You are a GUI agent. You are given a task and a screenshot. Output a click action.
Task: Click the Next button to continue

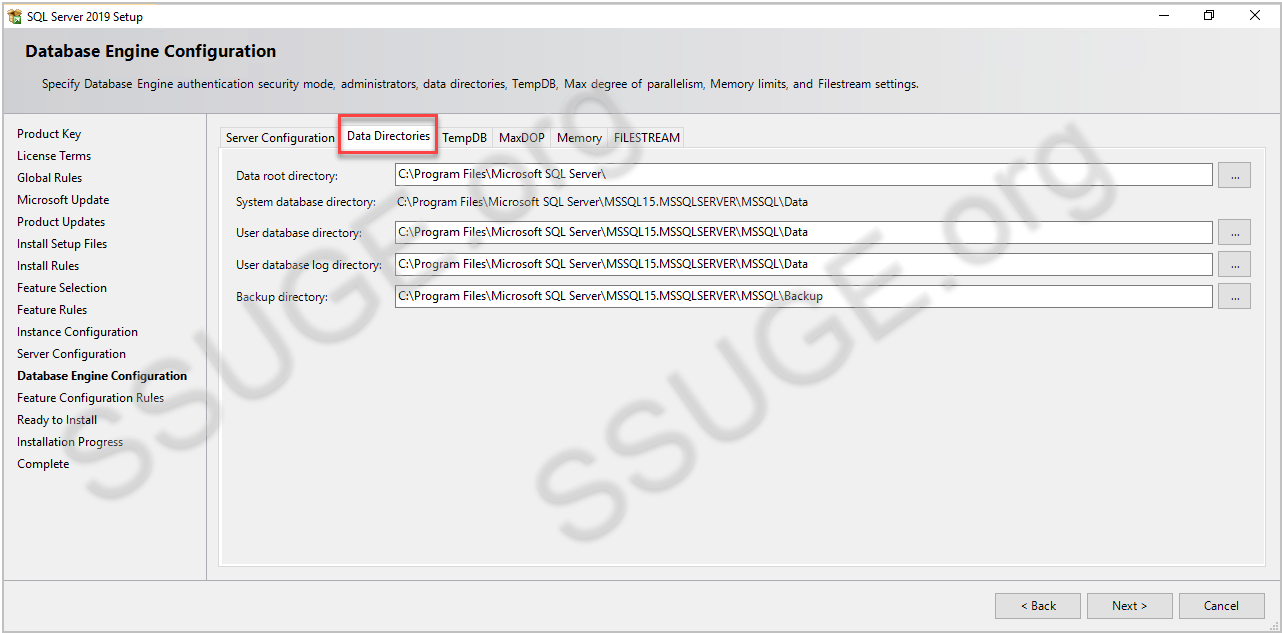point(1129,605)
